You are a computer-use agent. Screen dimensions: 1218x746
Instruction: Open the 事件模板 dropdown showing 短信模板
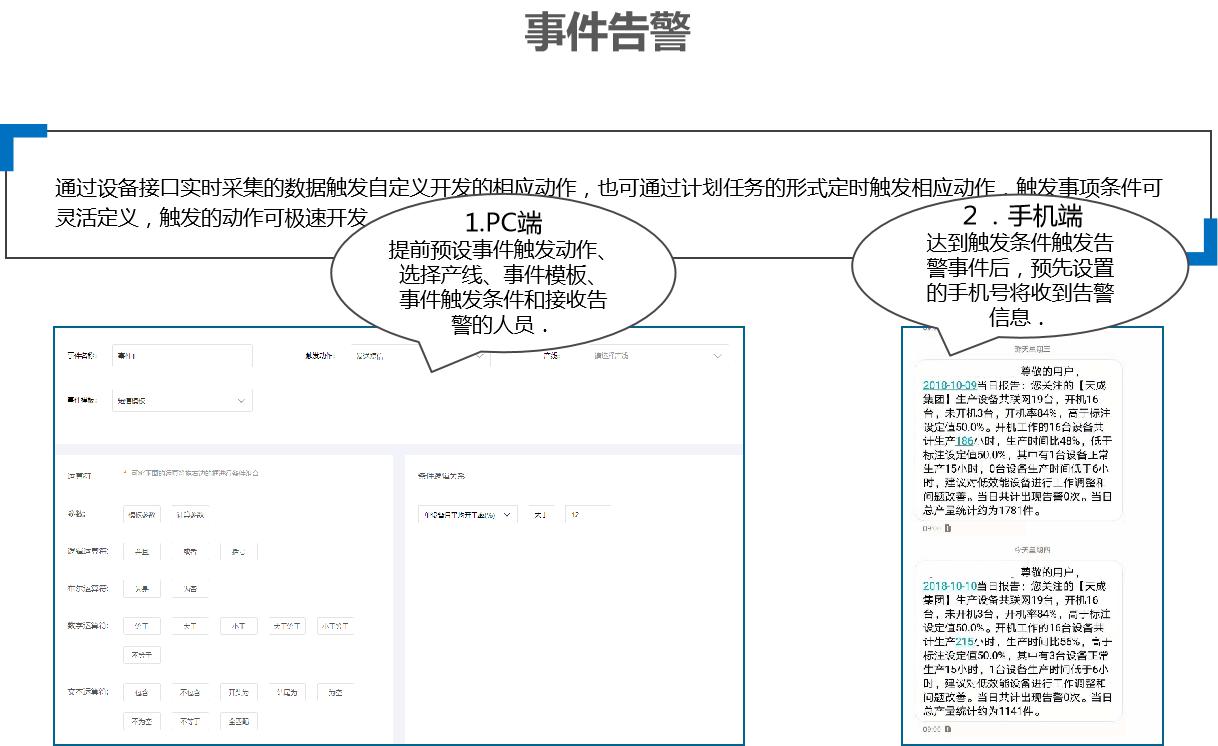coord(182,400)
